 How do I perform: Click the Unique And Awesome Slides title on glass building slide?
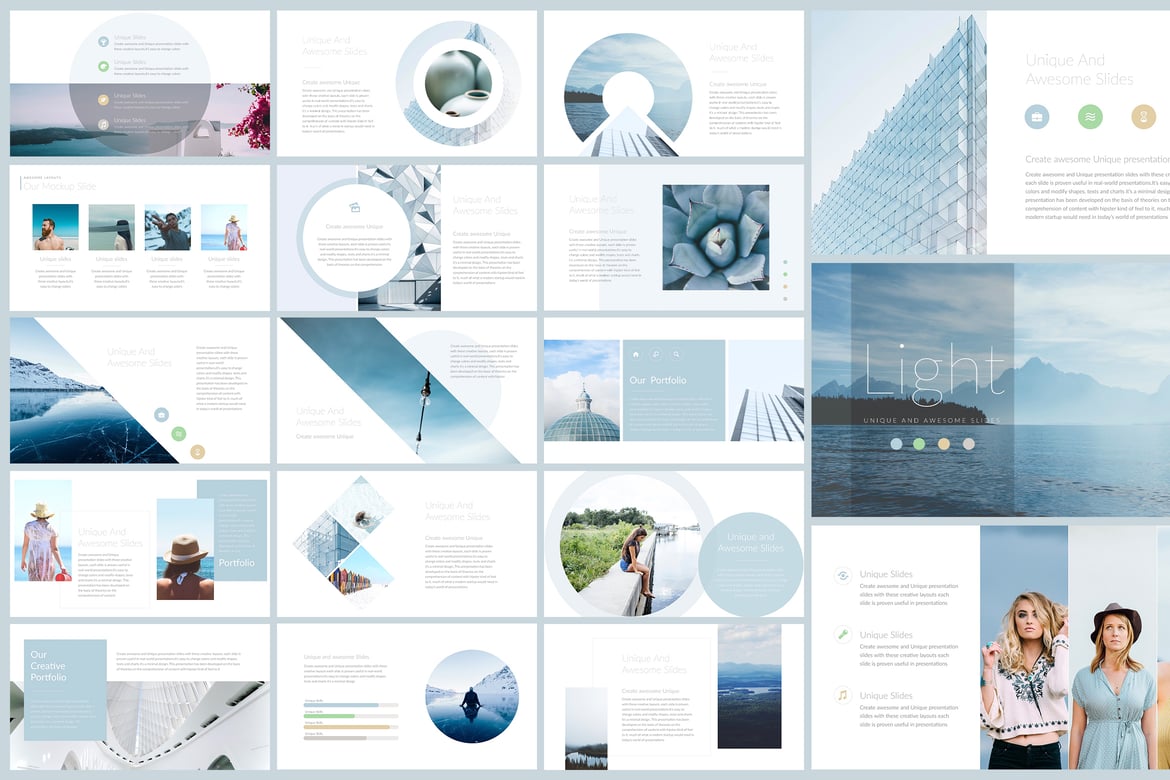tap(1079, 69)
